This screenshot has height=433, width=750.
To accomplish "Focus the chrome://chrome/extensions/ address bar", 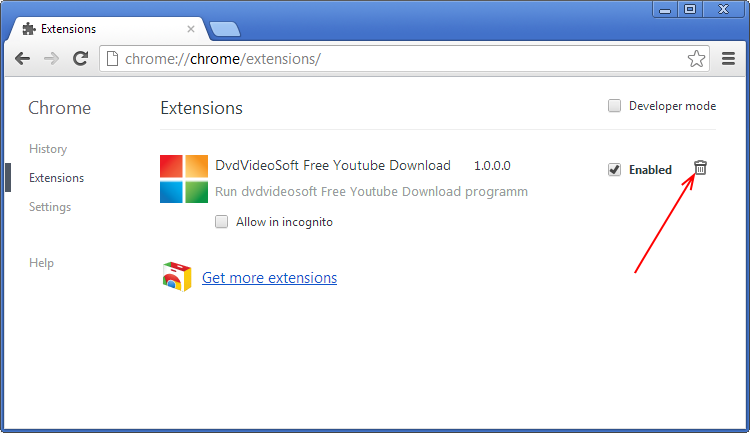I will (402, 59).
